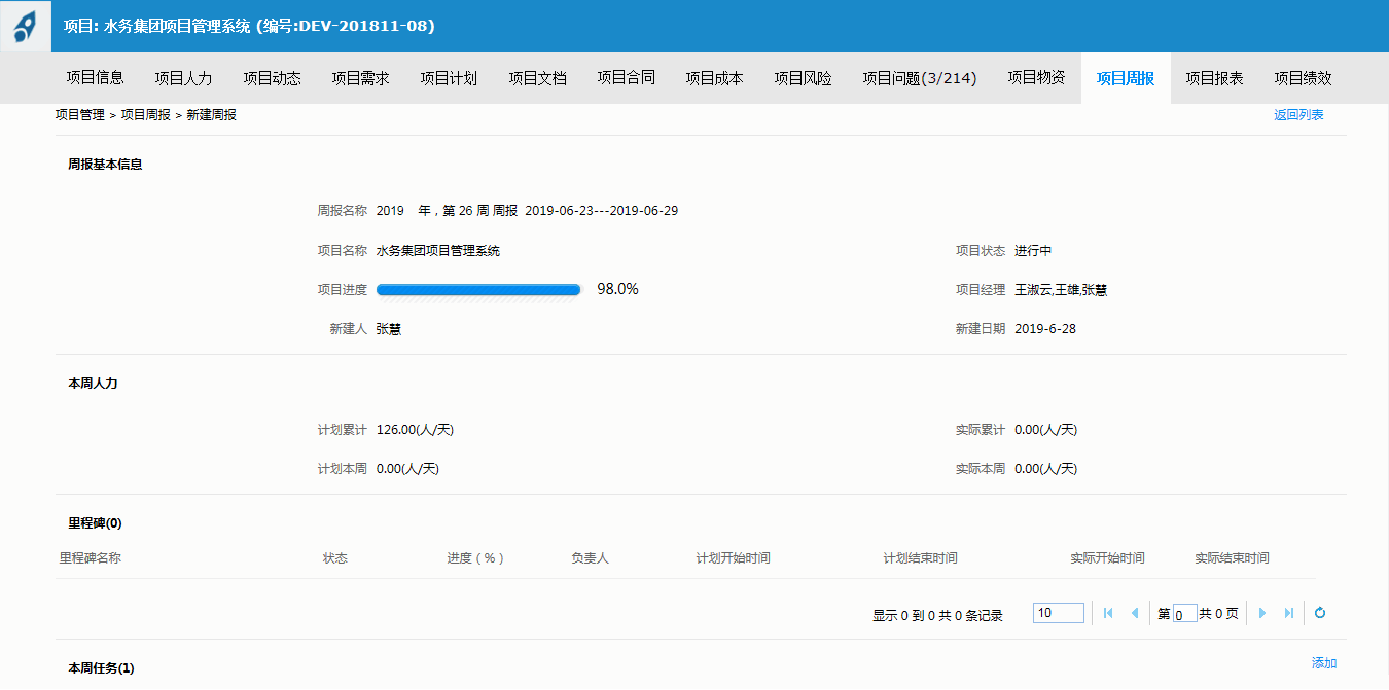
Task: Click 添加 link for 本周任务
Action: pos(1324,663)
